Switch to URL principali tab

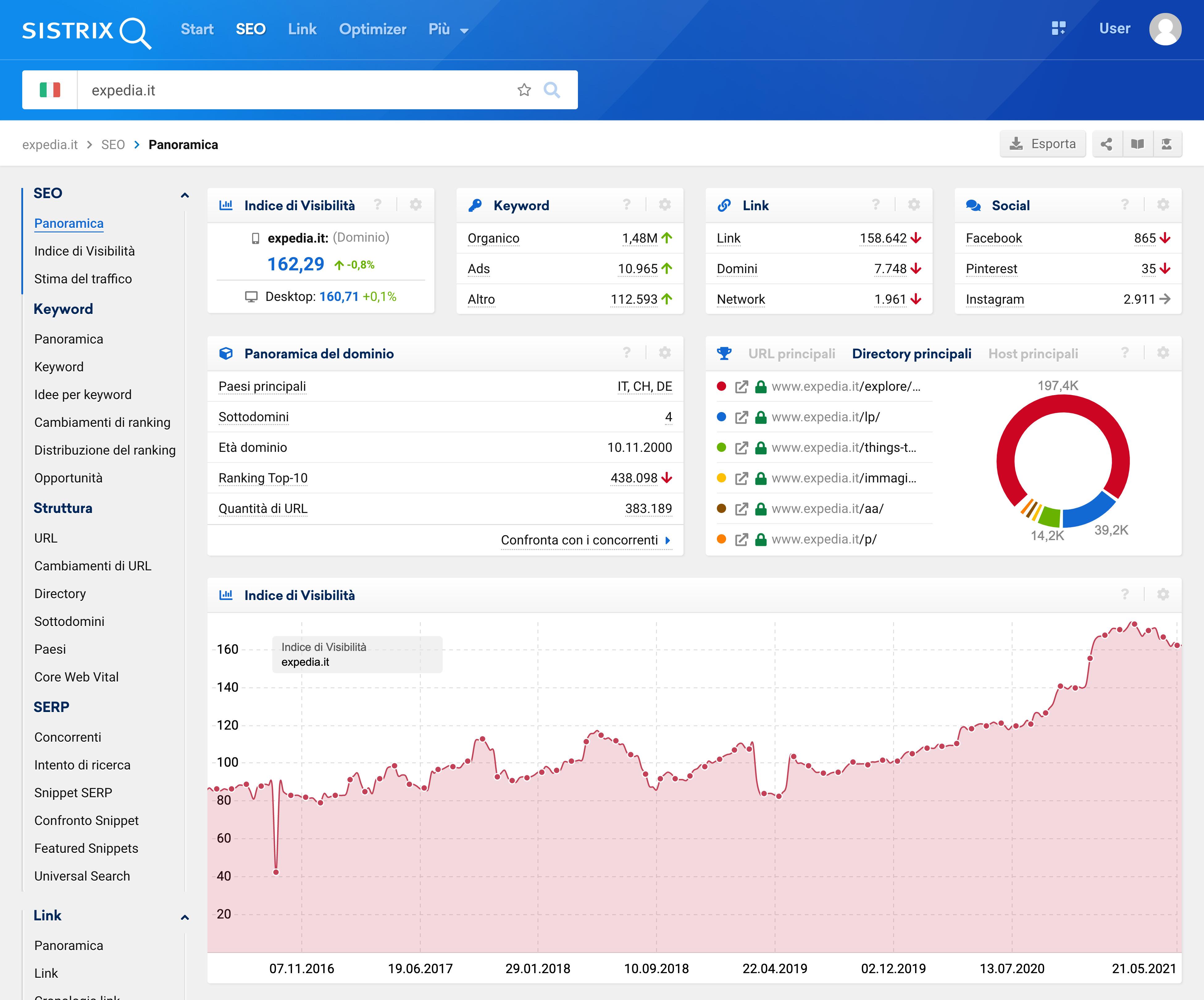pyautogui.click(x=791, y=354)
